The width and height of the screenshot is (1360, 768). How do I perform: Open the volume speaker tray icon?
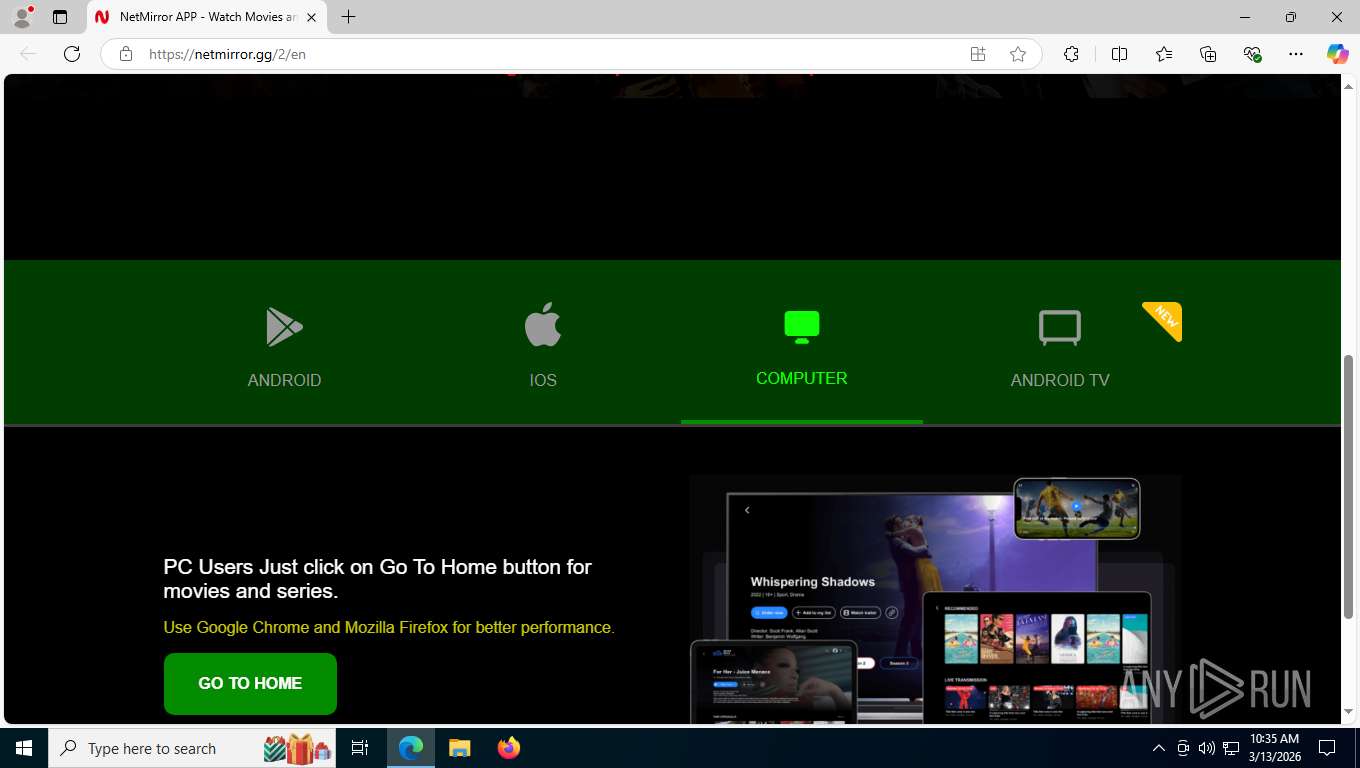click(x=1206, y=748)
